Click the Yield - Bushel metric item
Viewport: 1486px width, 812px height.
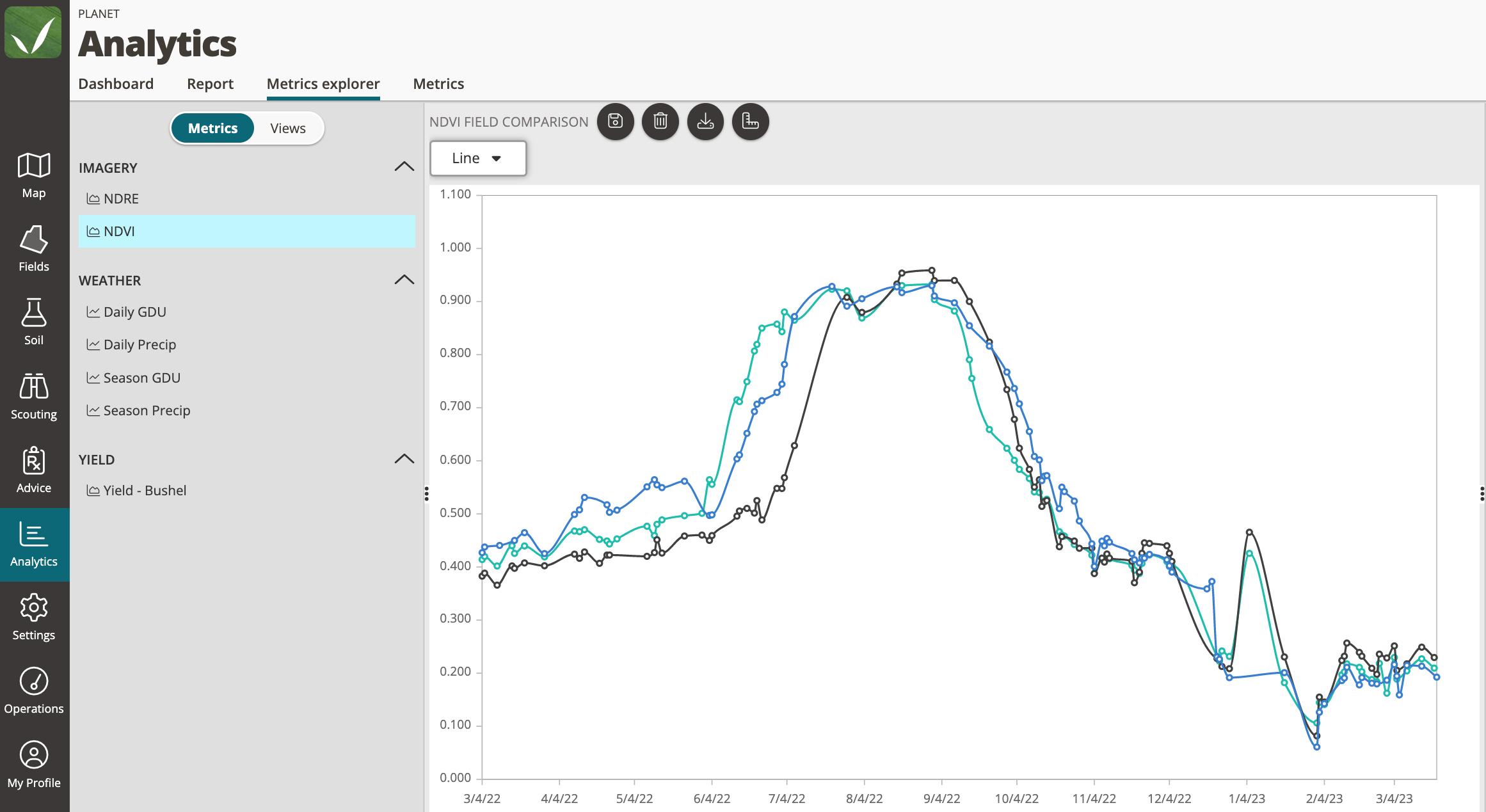(x=144, y=490)
